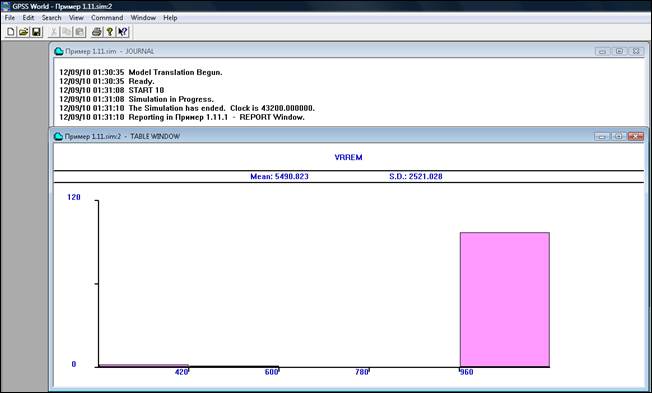Click the 600 x-axis label
Viewport: 652px width, 393px height.
[x=271, y=372]
